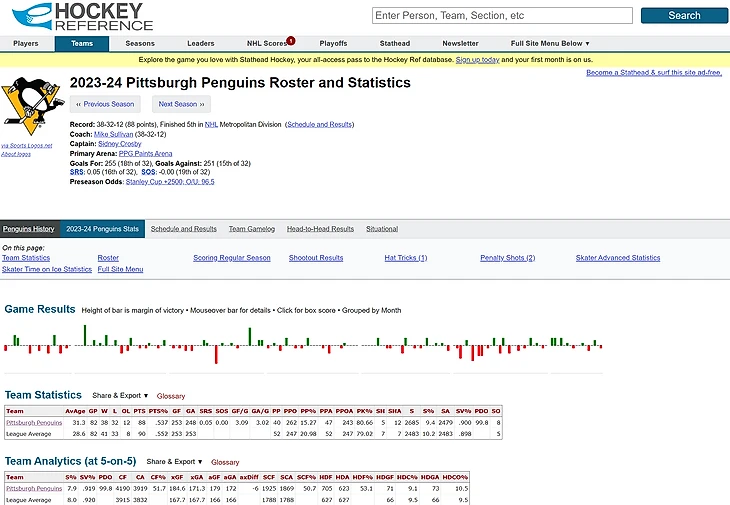The width and height of the screenshot is (730, 505).
Task: Click PTS% column header in Team Statistics
Action: click(158, 411)
